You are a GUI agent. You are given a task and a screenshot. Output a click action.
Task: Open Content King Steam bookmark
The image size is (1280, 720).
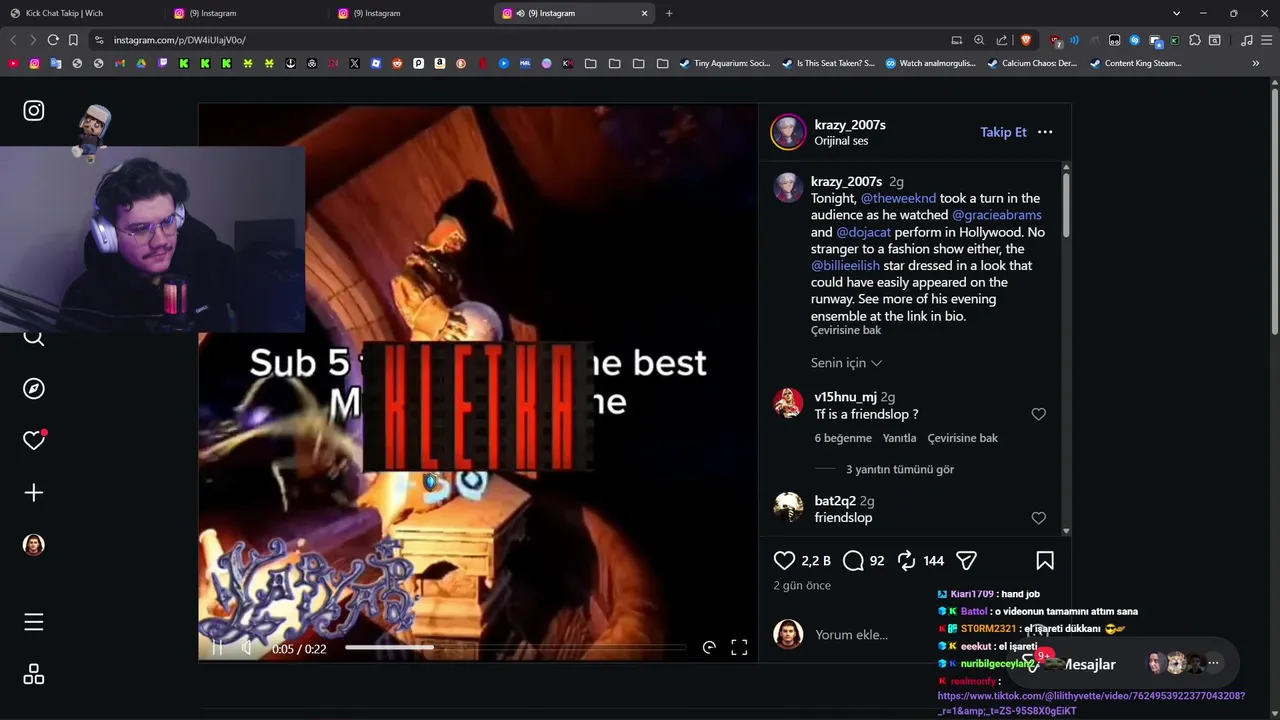click(1136, 63)
